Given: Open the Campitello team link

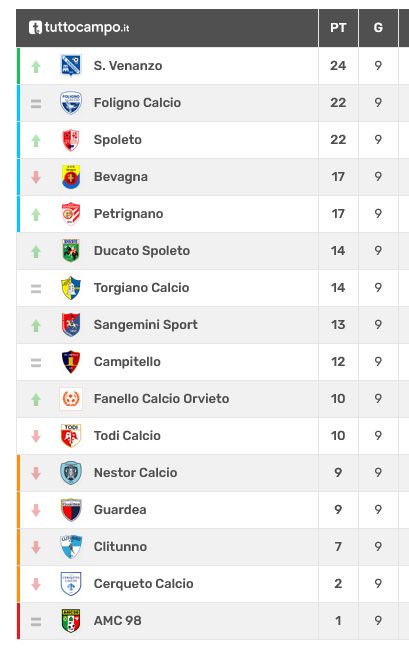Looking at the screenshot, I should coord(127,362).
